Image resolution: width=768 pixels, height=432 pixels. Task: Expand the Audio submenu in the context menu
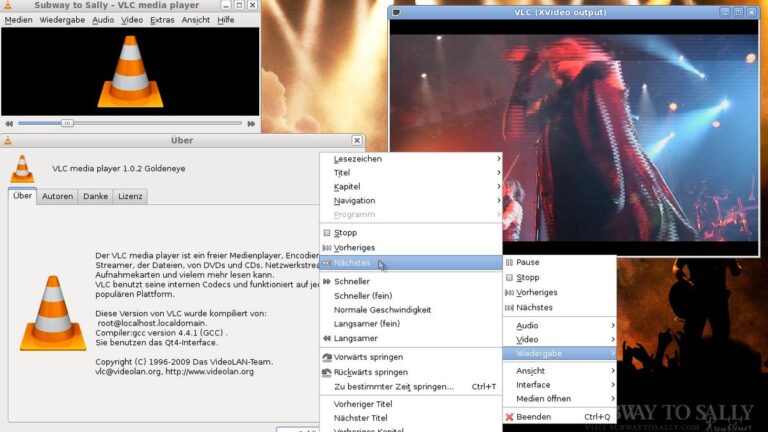coord(559,326)
